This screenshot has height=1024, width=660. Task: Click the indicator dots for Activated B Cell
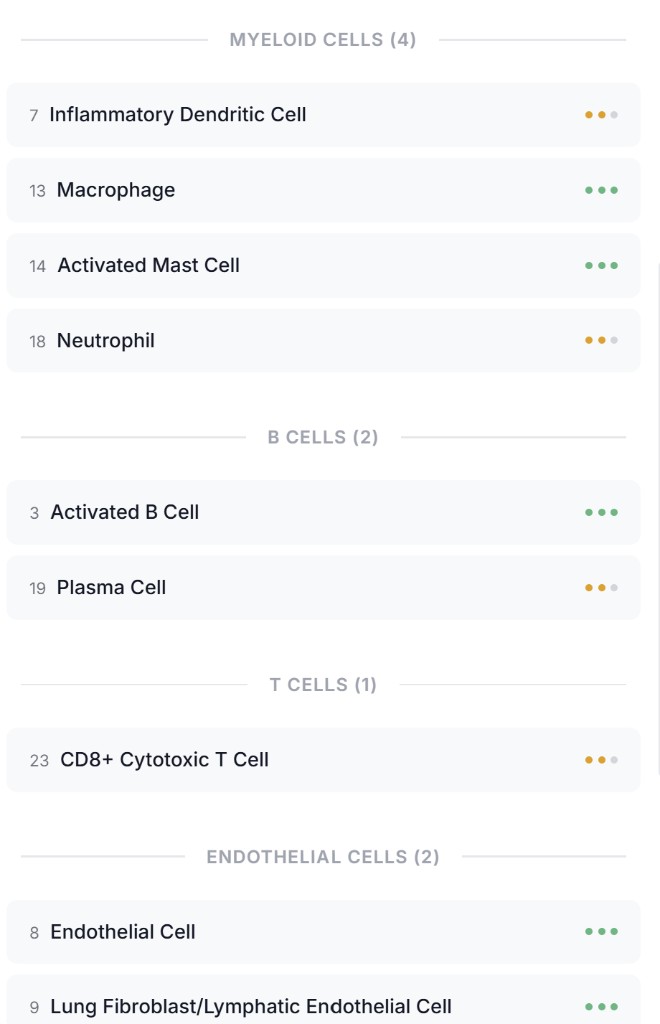(601, 512)
